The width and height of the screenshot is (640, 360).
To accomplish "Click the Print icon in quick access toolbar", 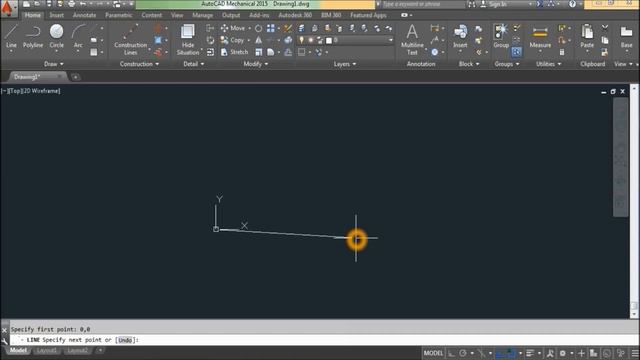I will (71, 4).
